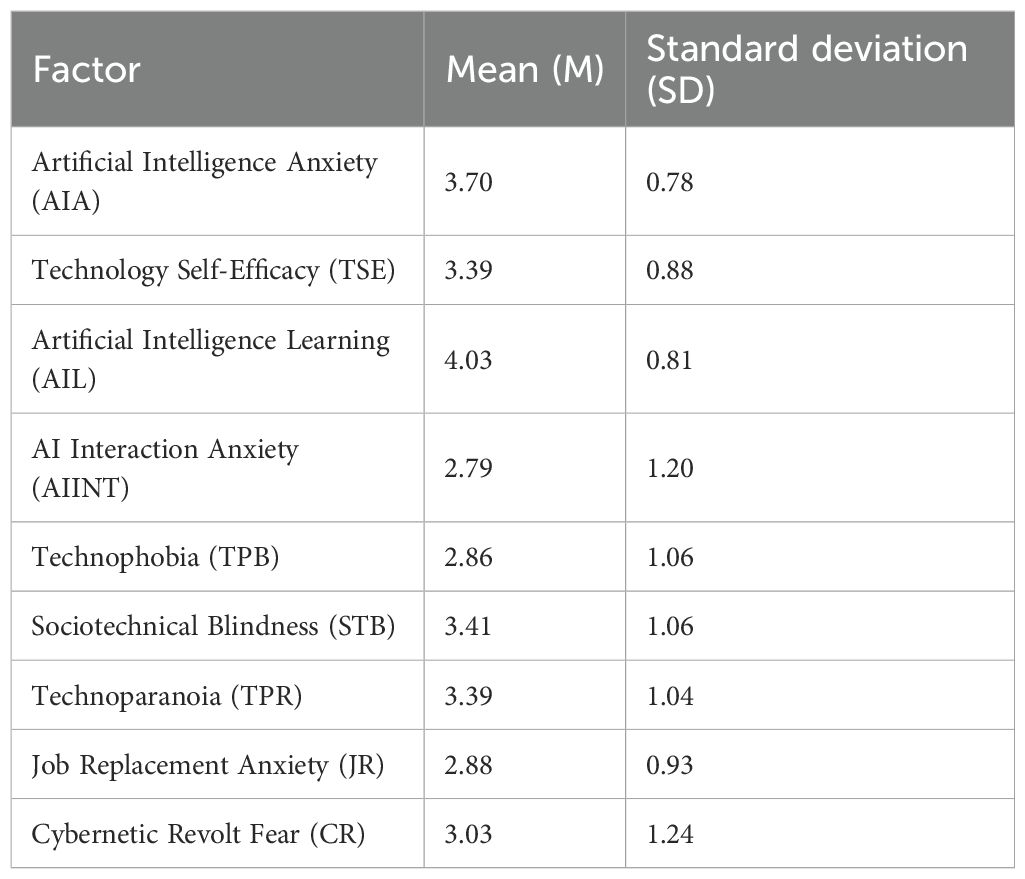
Task: Click the standard deviation value 0.78
Action: click(x=671, y=182)
